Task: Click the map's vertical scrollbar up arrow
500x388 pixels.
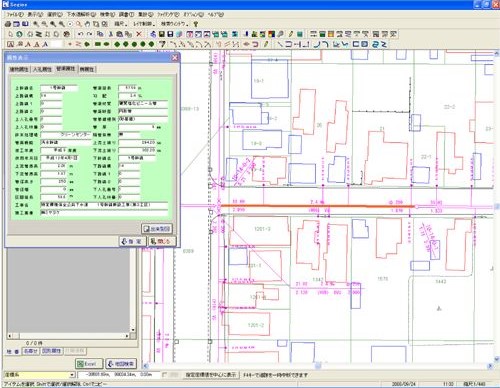Action: (x=496, y=53)
